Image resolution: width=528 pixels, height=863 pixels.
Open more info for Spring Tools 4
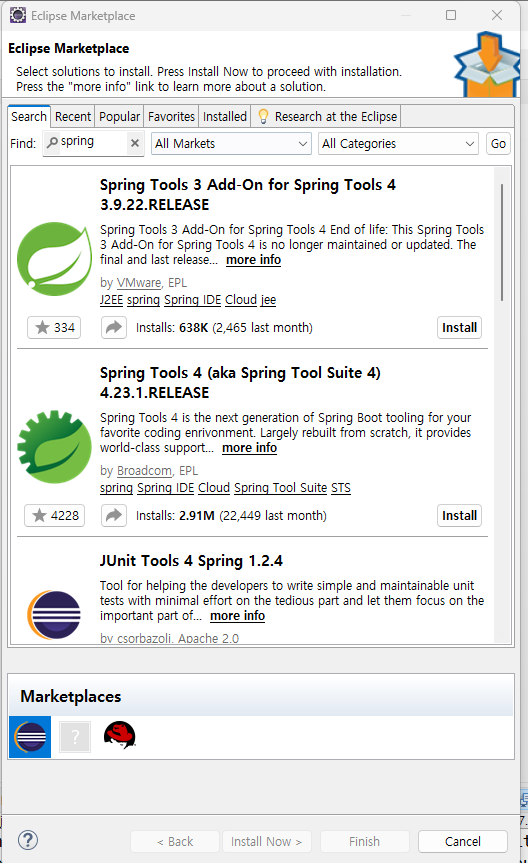point(249,448)
